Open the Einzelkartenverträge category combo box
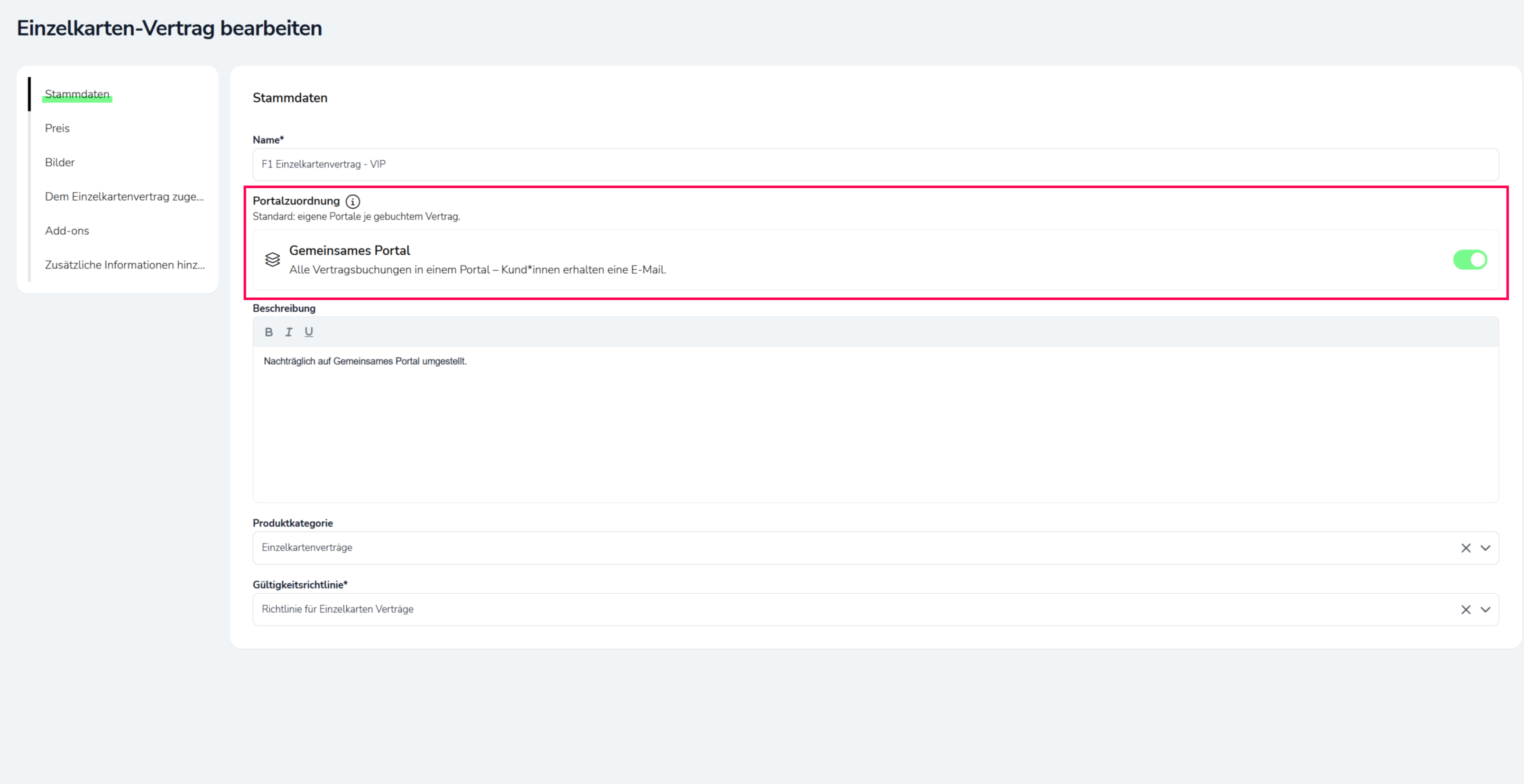The image size is (1524, 784). (828, 548)
